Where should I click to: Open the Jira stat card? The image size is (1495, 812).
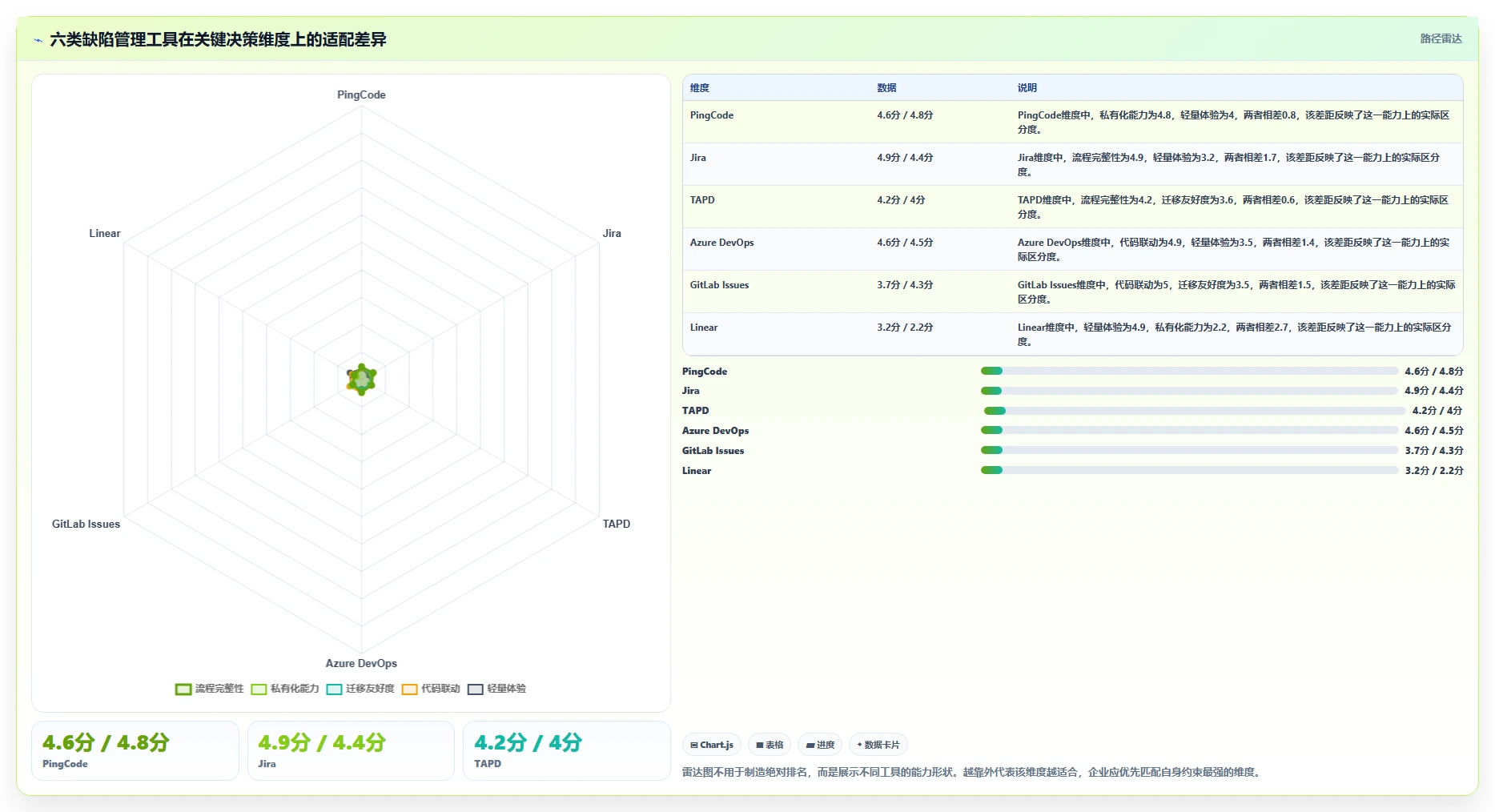coord(351,750)
